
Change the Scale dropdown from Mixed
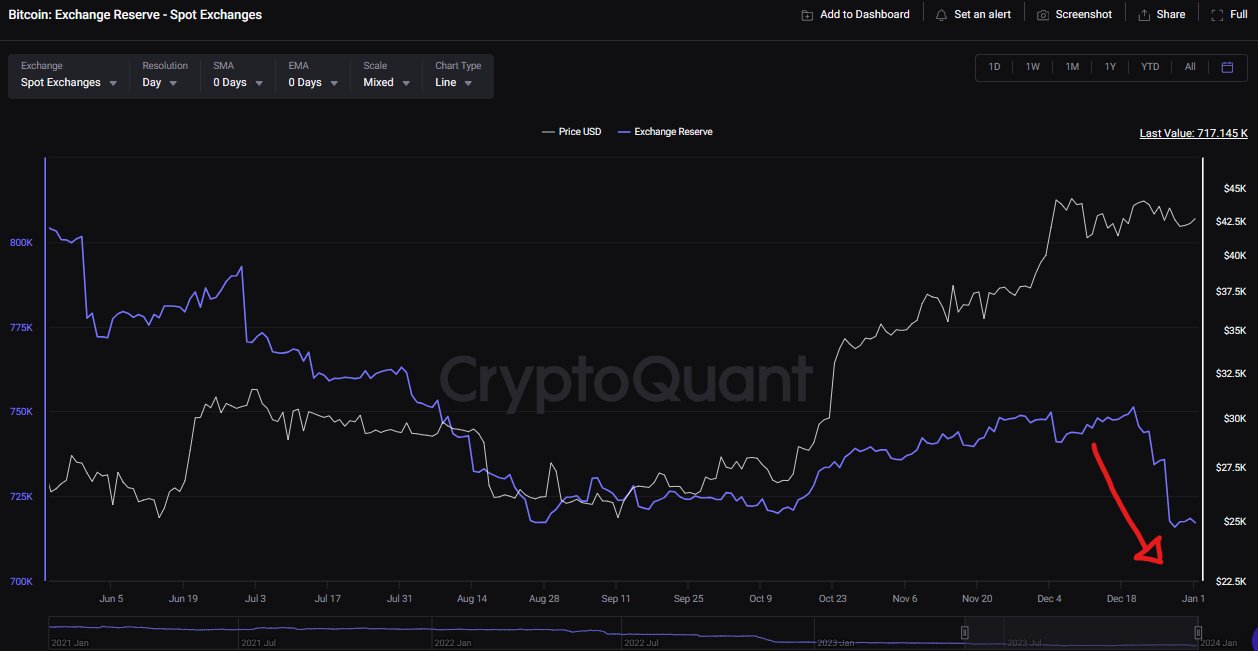point(387,75)
